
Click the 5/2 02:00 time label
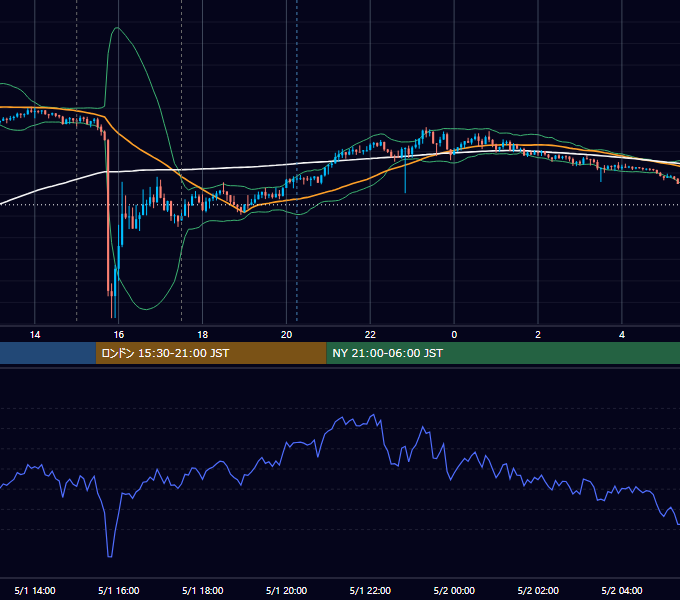click(x=538, y=590)
